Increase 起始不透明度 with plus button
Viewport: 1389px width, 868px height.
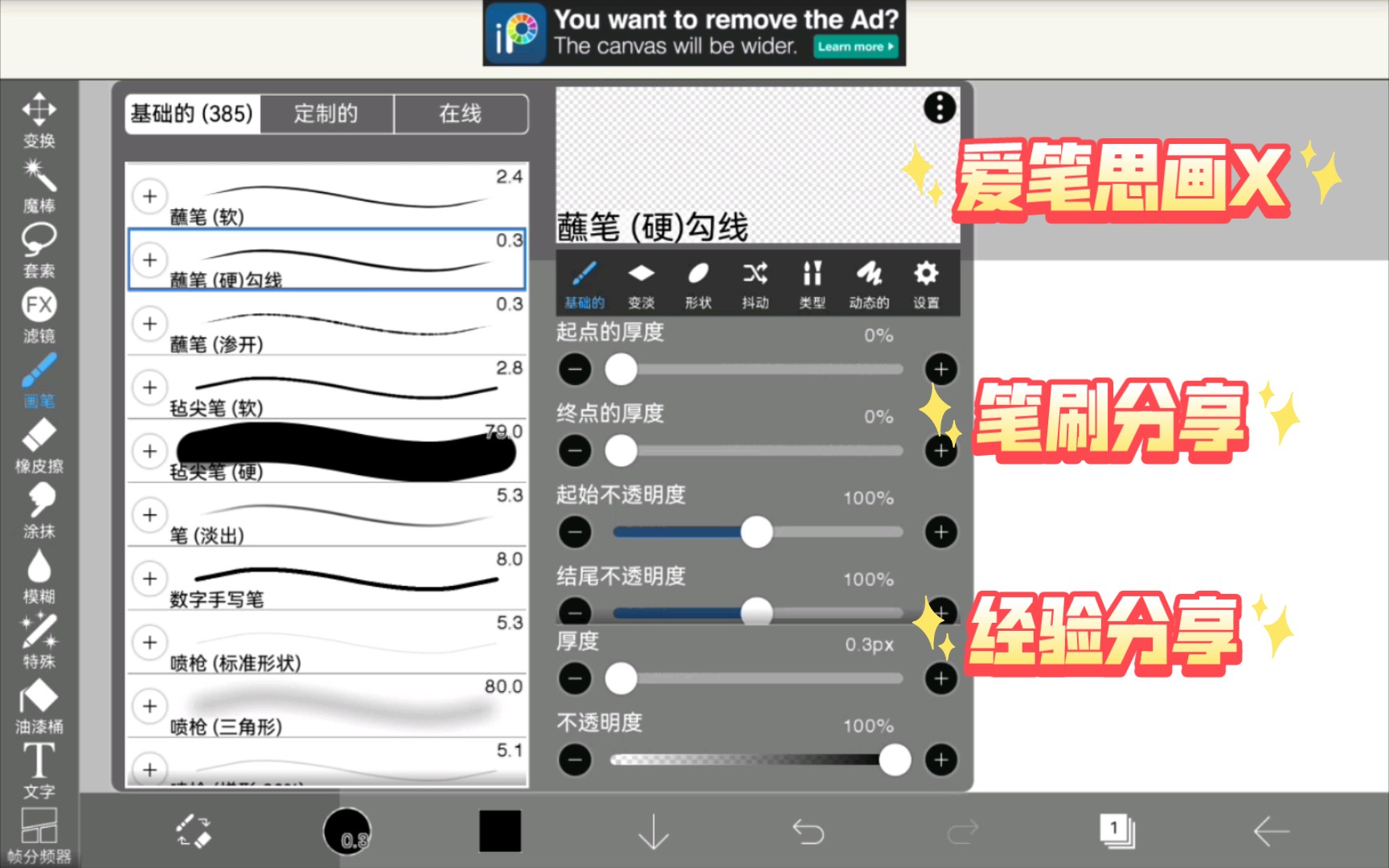point(941,532)
